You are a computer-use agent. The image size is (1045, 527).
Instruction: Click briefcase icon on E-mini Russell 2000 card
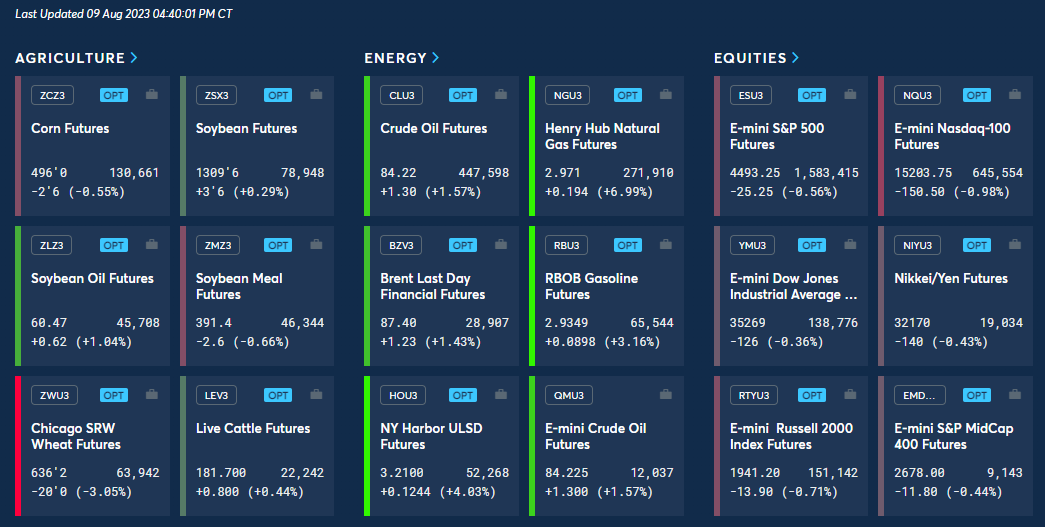[x=850, y=394]
